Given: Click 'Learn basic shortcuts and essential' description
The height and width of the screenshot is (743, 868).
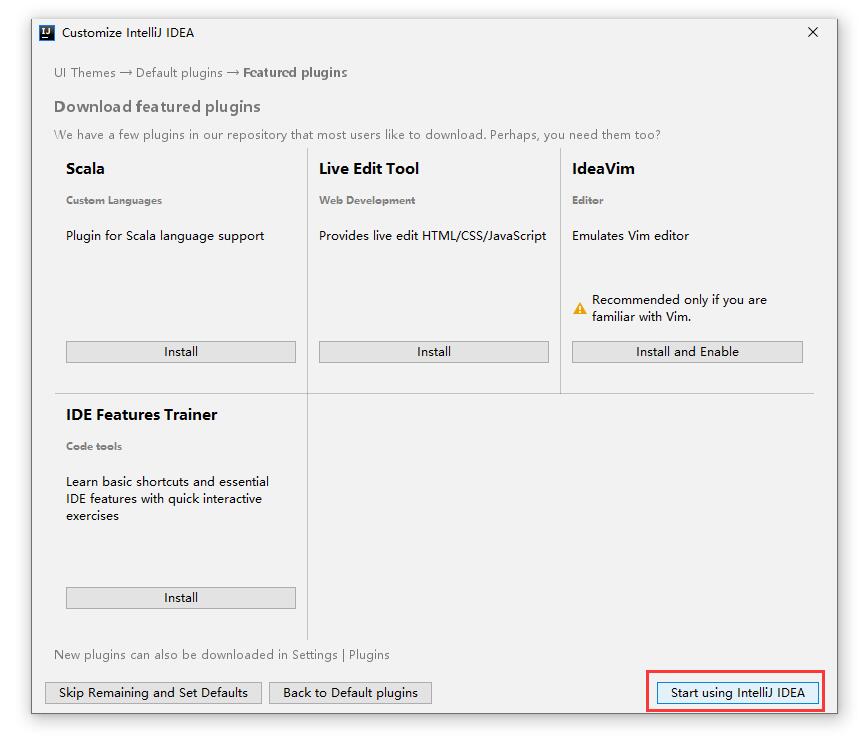Looking at the screenshot, I should click(x=167, y=498).
